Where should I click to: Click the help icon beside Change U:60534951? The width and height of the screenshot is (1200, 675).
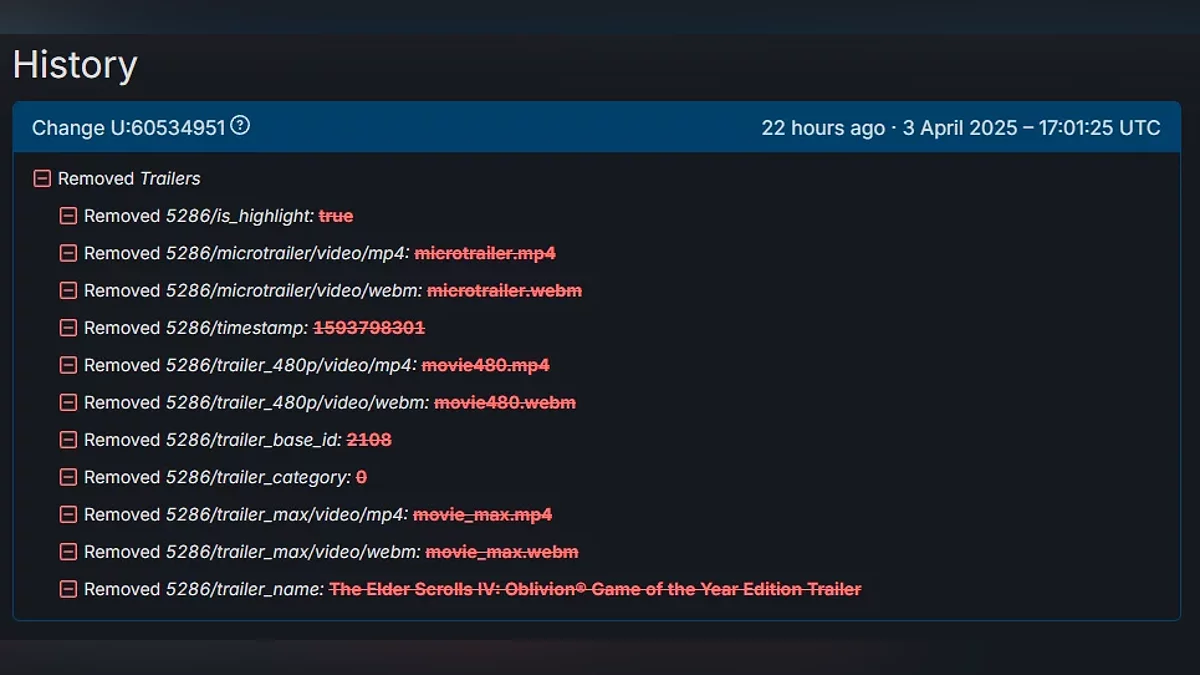[240, 126]
